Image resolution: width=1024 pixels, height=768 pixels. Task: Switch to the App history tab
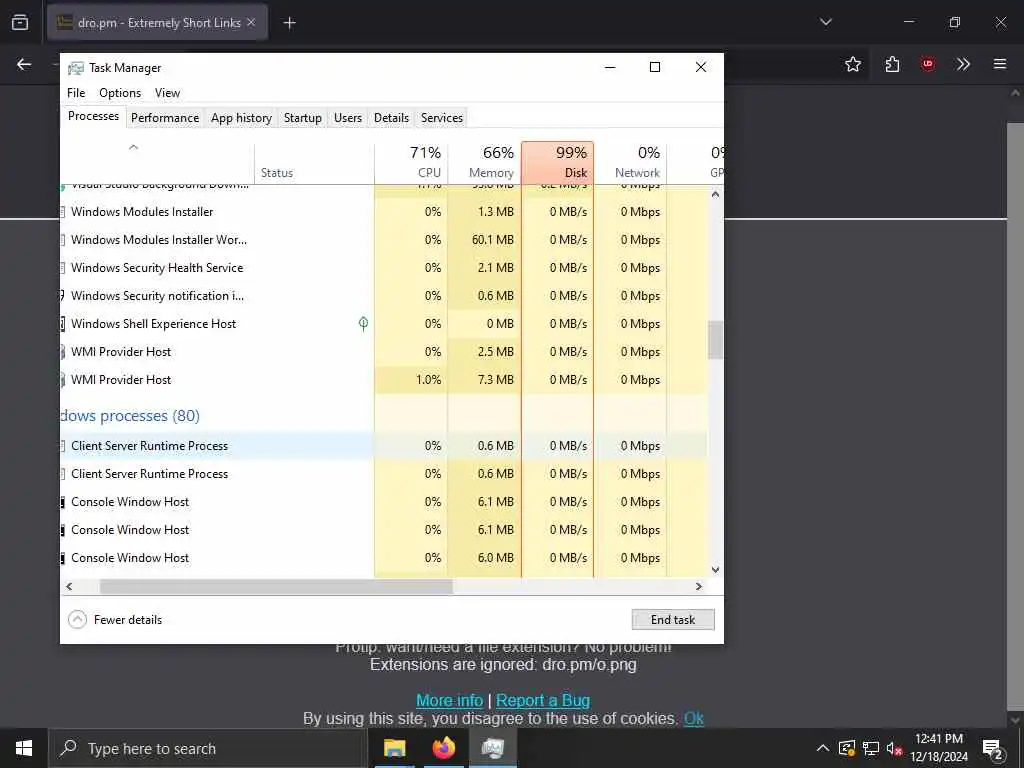pyautogui.click(x=241, y=118)
